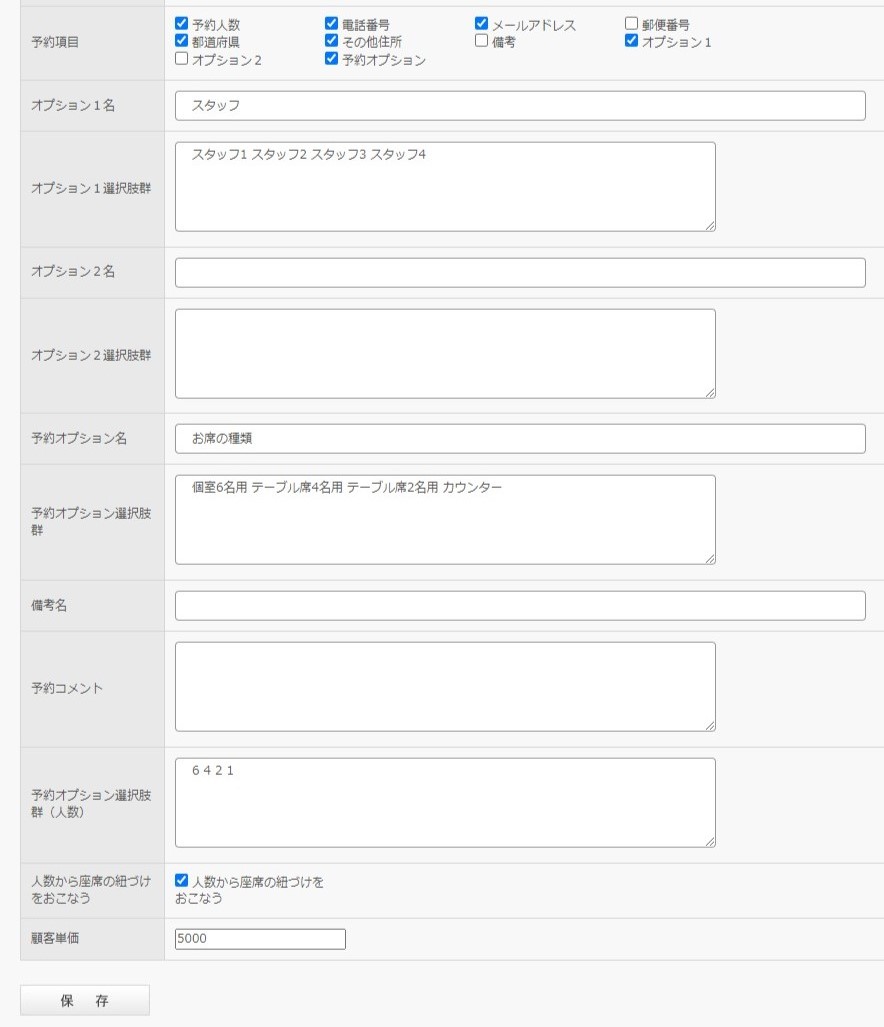Image resolution: width=884 pixels, height=1027 pixels.
Task: Uncheck the オプション１ checkbox
Action: [632, 41]
